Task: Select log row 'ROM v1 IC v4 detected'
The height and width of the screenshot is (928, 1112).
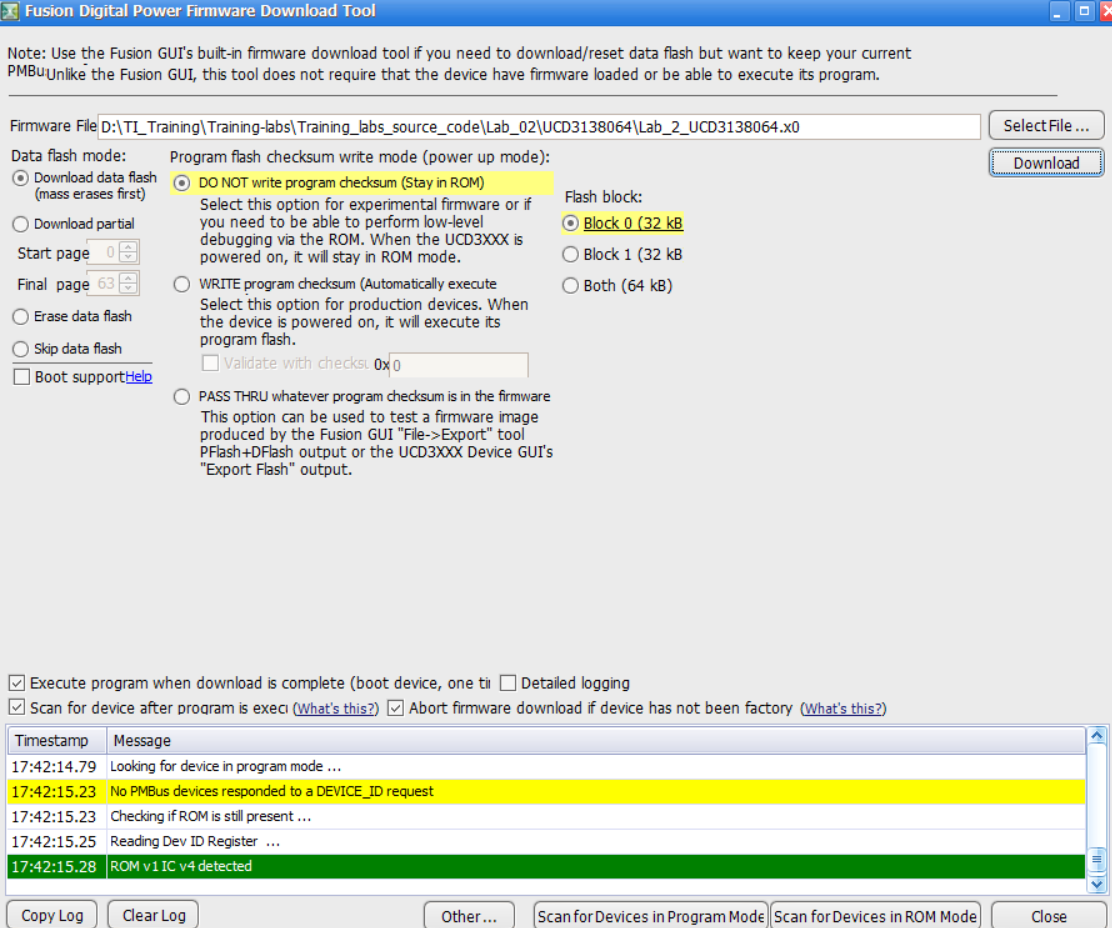Action: 546,866
